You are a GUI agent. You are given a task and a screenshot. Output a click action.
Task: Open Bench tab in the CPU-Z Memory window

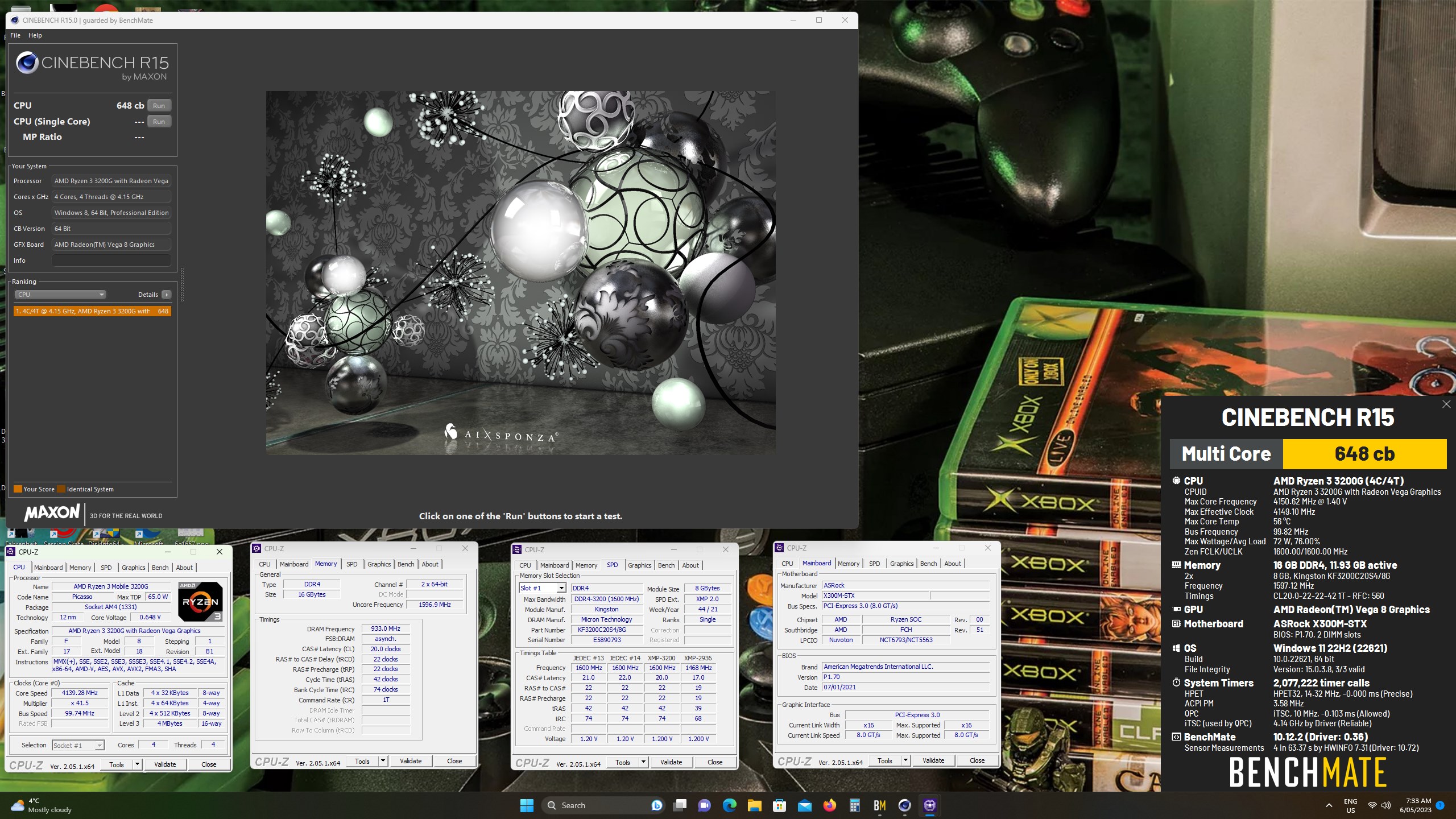pos(406,564)
